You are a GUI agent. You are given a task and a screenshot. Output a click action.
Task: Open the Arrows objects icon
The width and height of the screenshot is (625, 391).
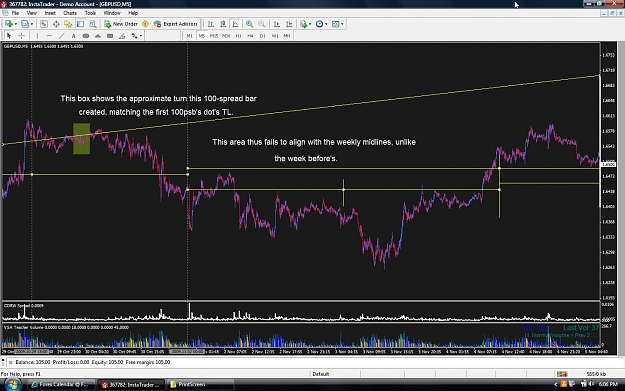134,36
